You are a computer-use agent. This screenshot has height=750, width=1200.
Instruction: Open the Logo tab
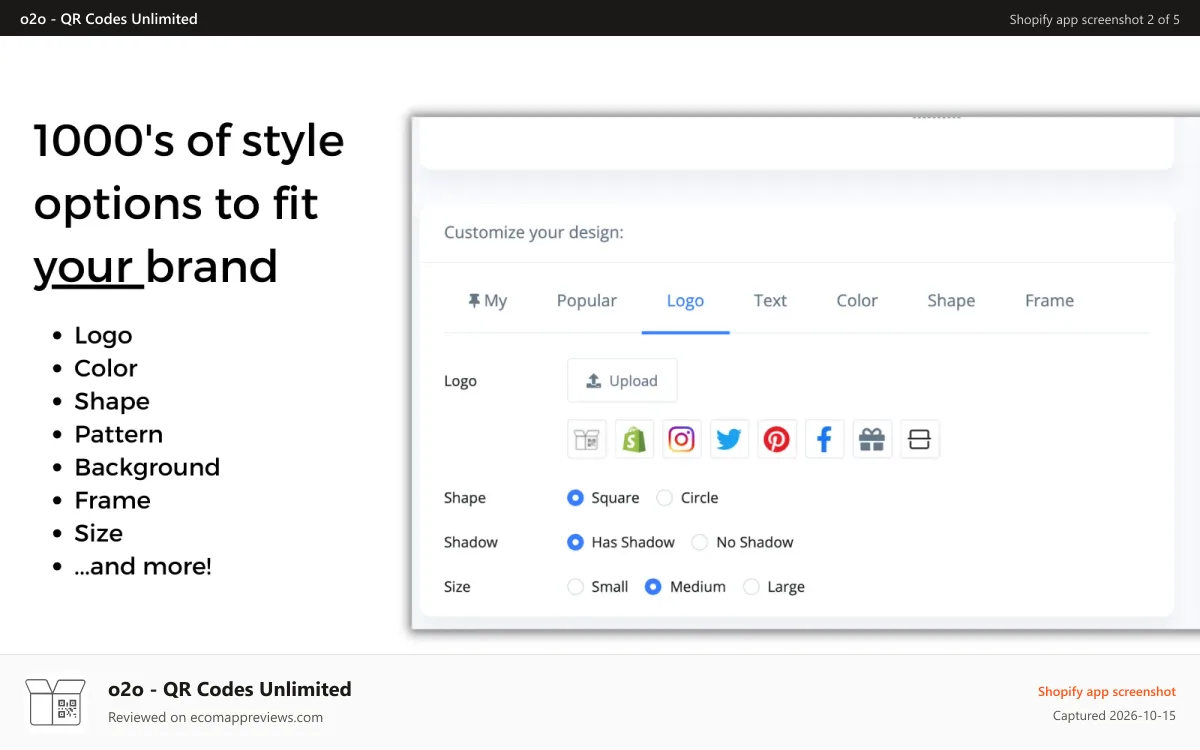(685, 300)
